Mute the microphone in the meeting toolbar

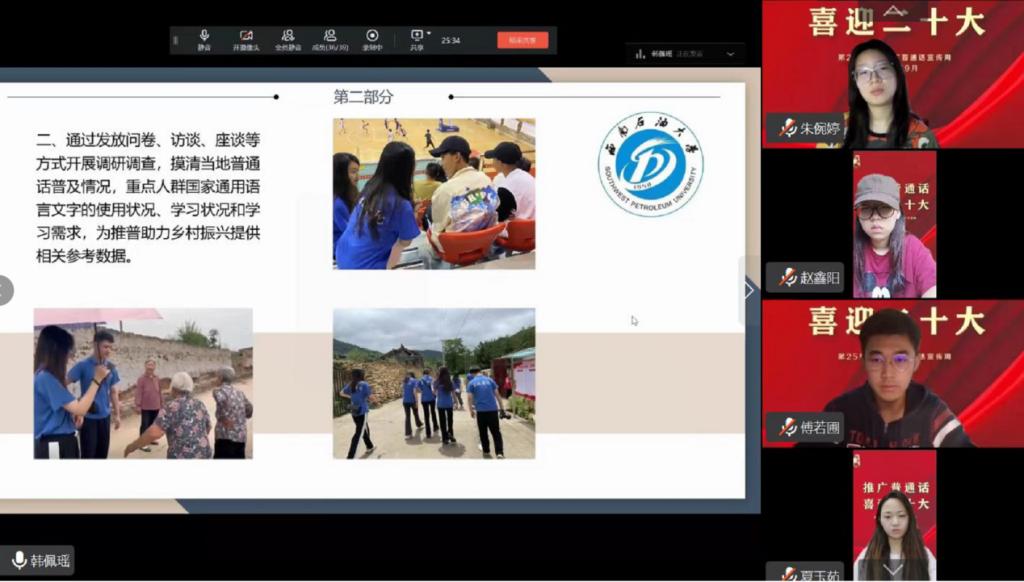pos(204,39)
